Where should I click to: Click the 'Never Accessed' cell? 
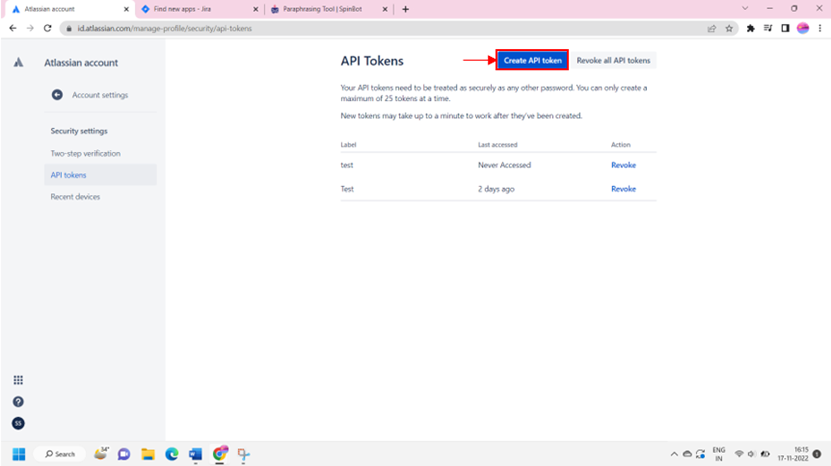coord(504,165)
